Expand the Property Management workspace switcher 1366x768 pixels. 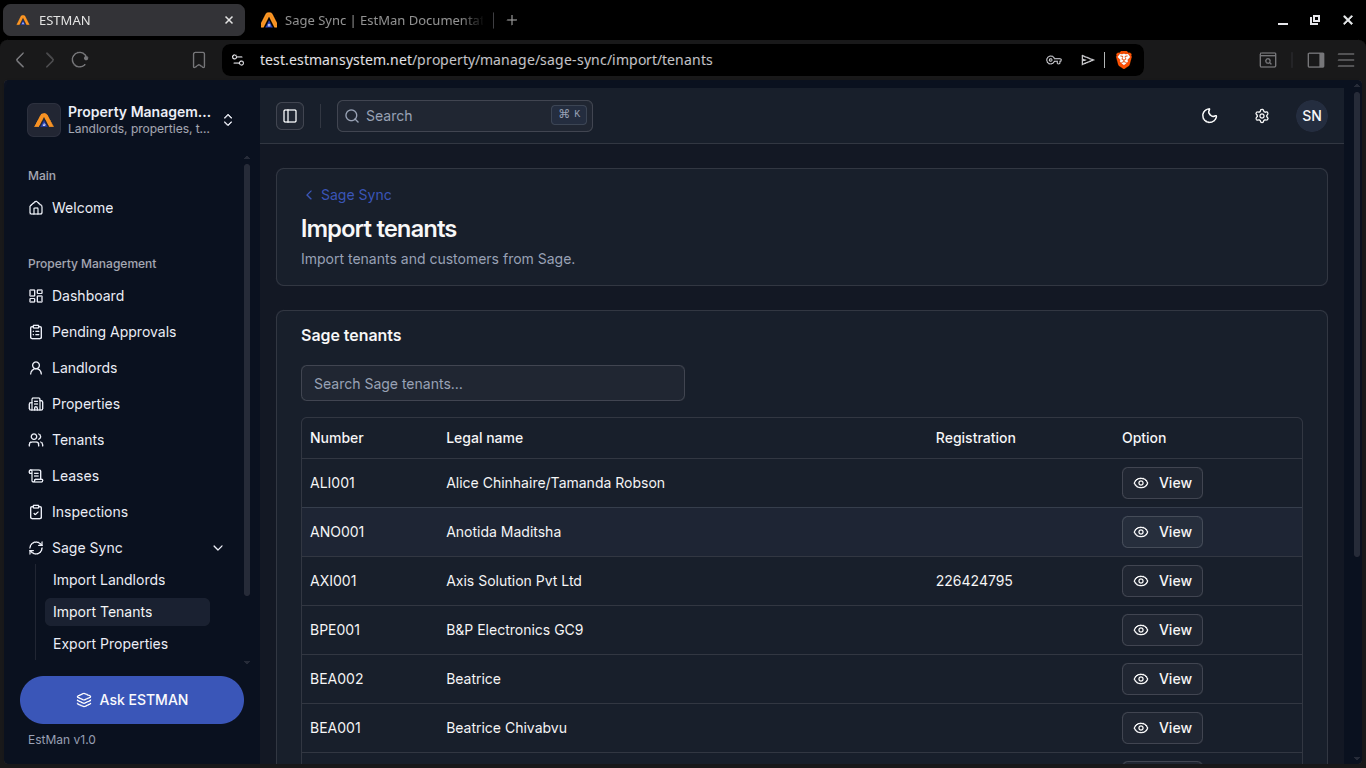coord(132,120)
